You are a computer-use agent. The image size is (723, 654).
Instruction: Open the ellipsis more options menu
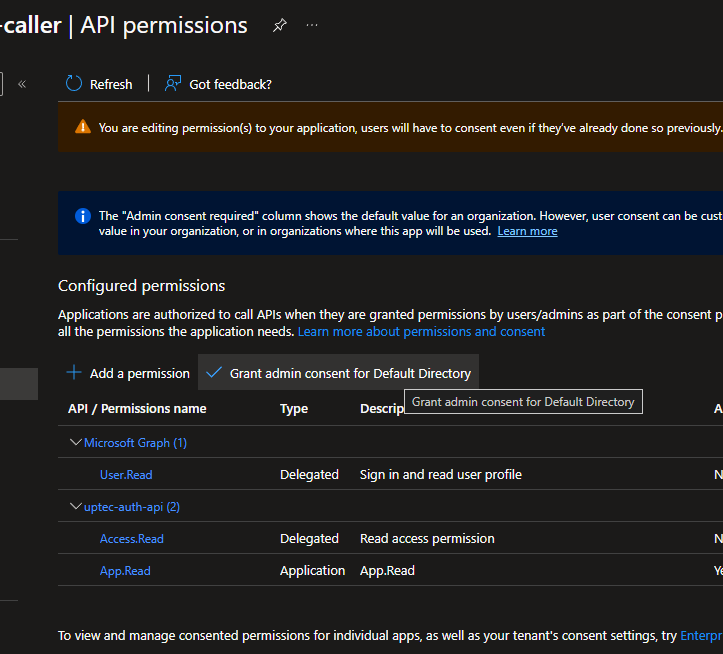312,26
